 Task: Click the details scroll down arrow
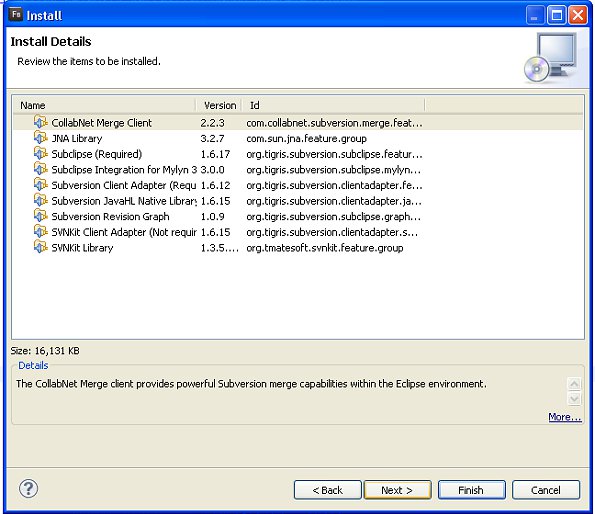pyautogui.click(x=574, y=398)
